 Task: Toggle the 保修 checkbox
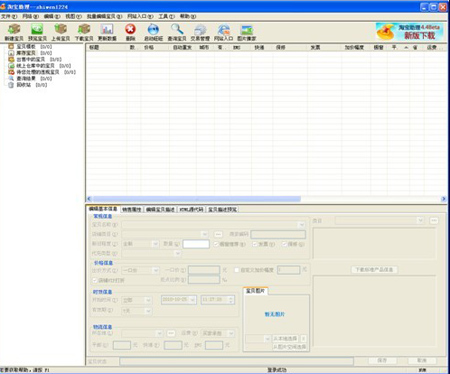coord(284,244)
